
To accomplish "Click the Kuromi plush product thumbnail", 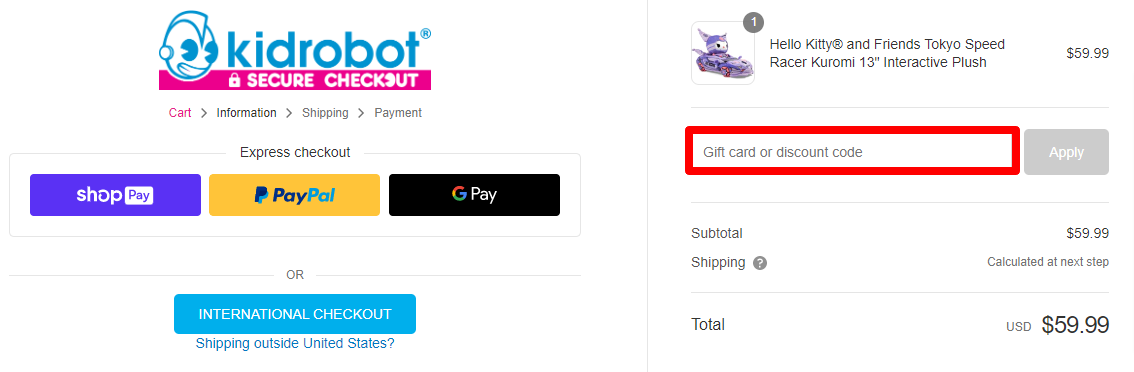I will 722,54.
